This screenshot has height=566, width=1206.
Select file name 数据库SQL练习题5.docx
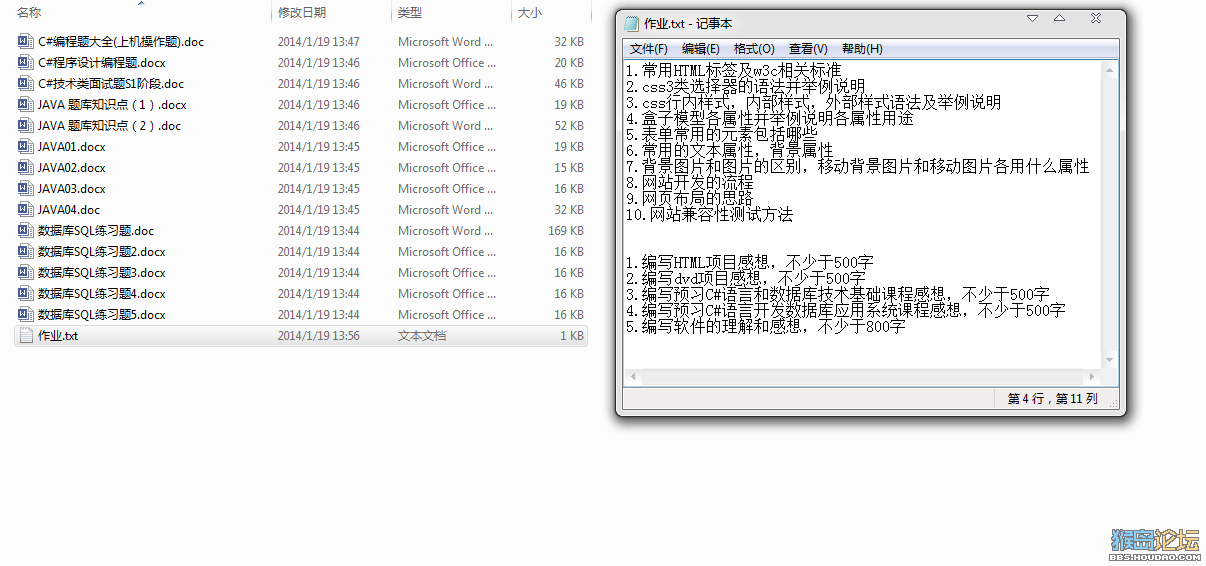pos(102,315)
